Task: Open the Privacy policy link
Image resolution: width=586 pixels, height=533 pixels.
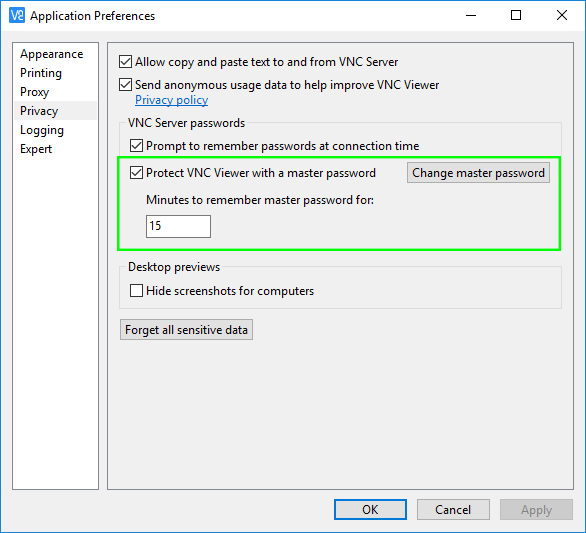Action: 172,100
